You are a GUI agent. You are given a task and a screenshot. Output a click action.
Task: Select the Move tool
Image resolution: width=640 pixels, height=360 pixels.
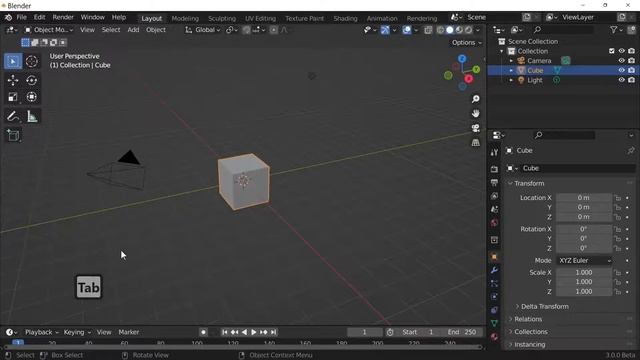coord(13,80)
